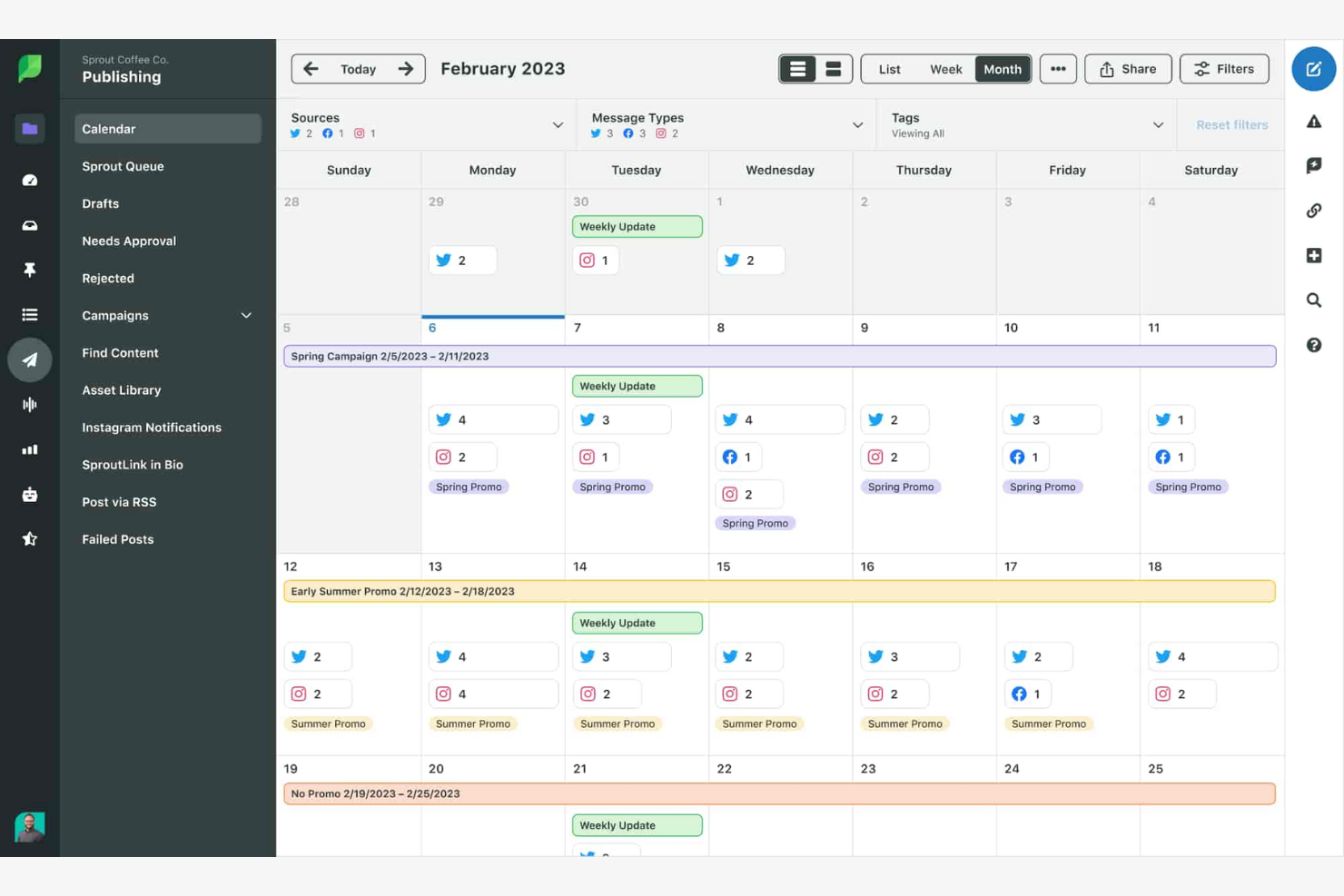Open the Reports bar-chart icon in sidebar
The width and height of the screenshot is (1344, 896).
click(x=29, y=449)
